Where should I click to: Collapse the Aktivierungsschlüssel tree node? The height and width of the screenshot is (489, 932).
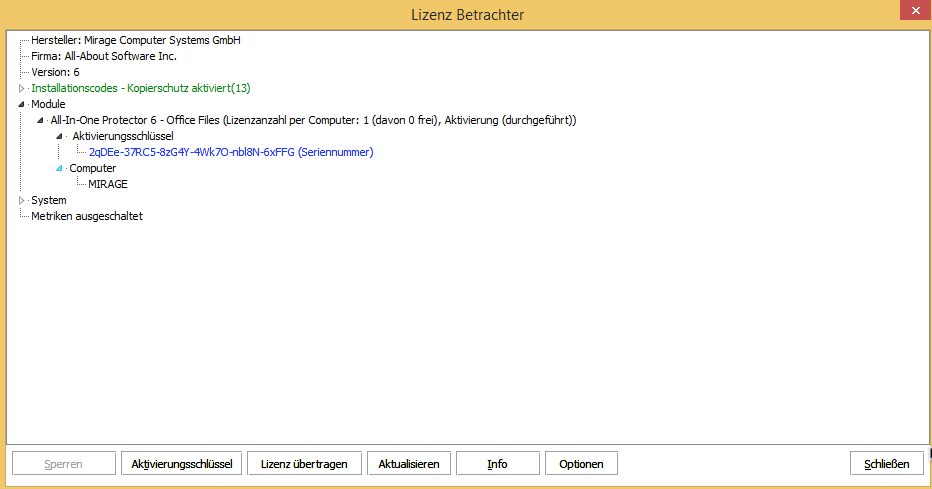pyautogui.click(x=59, y=136)
